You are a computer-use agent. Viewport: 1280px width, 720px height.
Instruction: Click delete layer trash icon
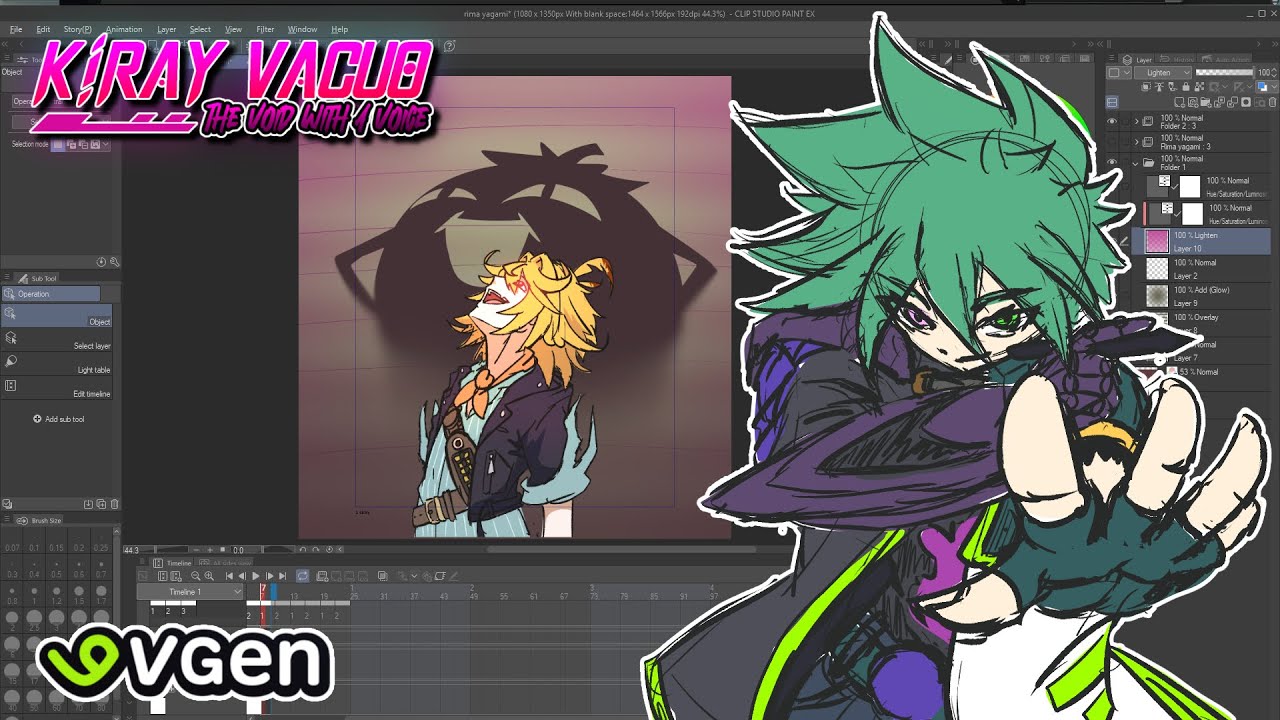coord(1272,102)
